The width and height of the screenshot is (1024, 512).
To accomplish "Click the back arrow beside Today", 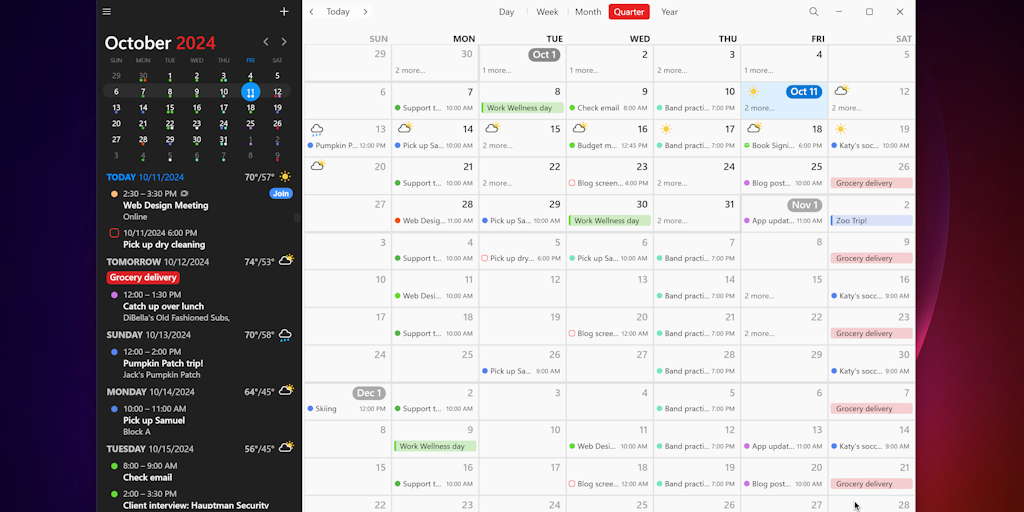I will point(312,12).
